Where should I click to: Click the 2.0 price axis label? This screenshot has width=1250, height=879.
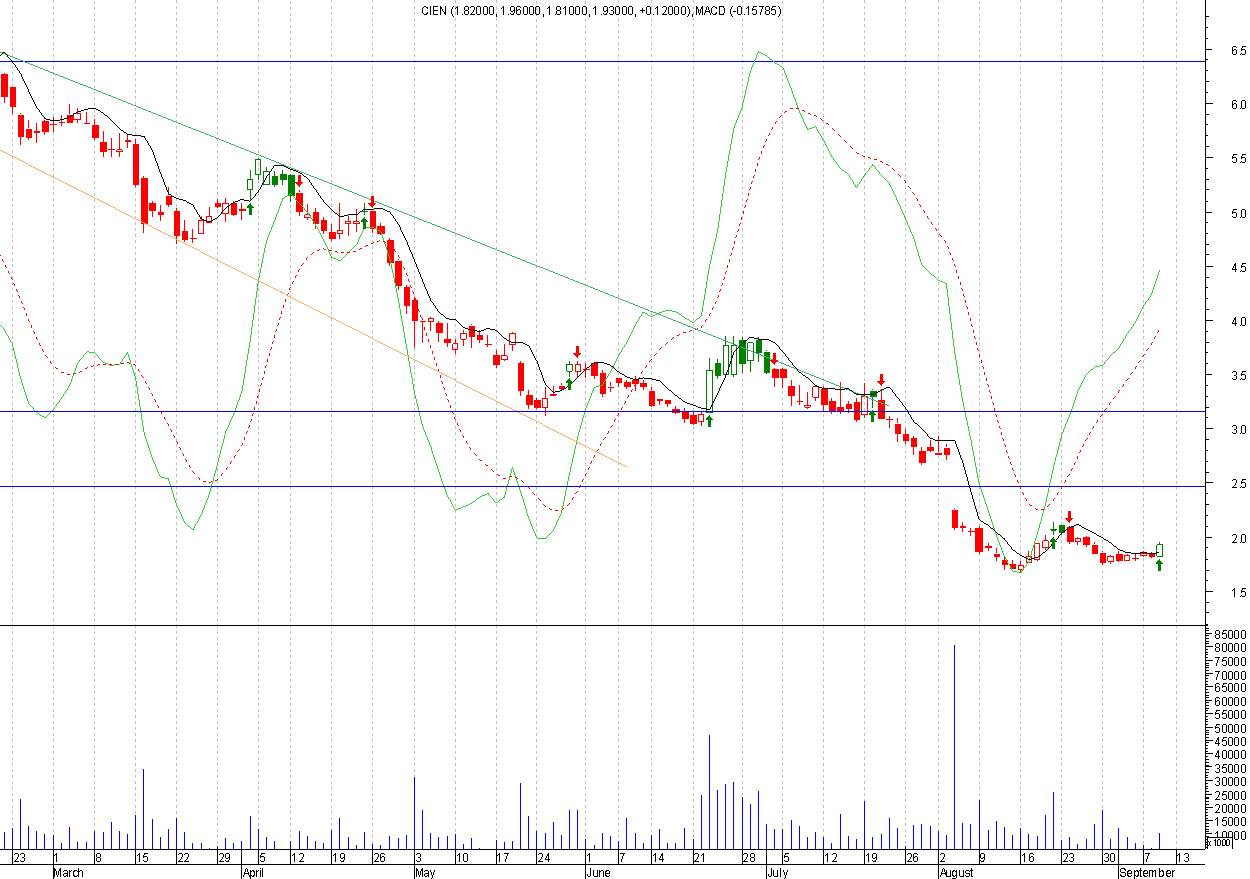point(1238,538)
